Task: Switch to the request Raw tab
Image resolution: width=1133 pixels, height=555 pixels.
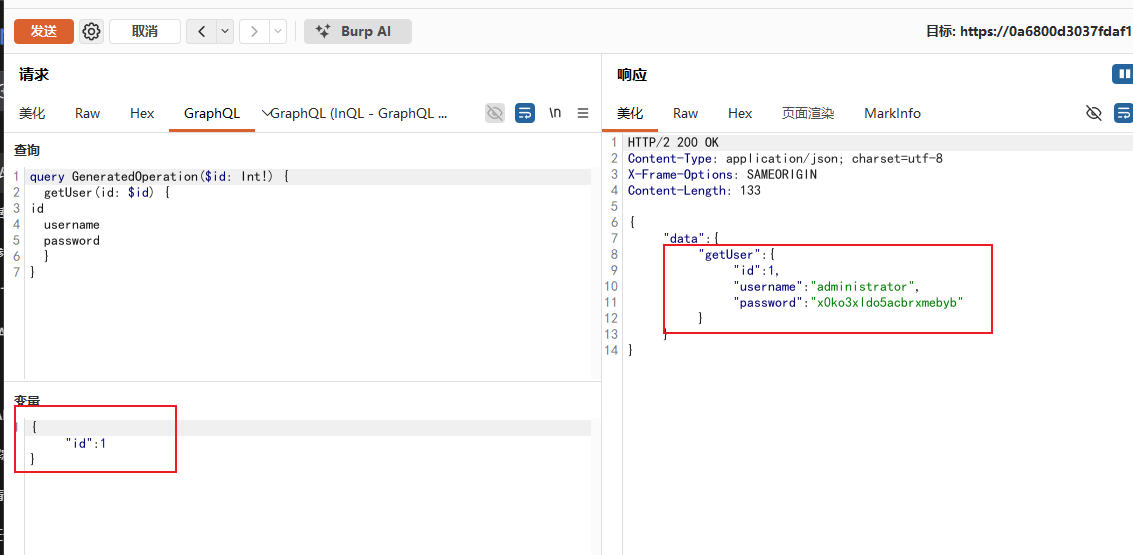Action: click(87, 113)
